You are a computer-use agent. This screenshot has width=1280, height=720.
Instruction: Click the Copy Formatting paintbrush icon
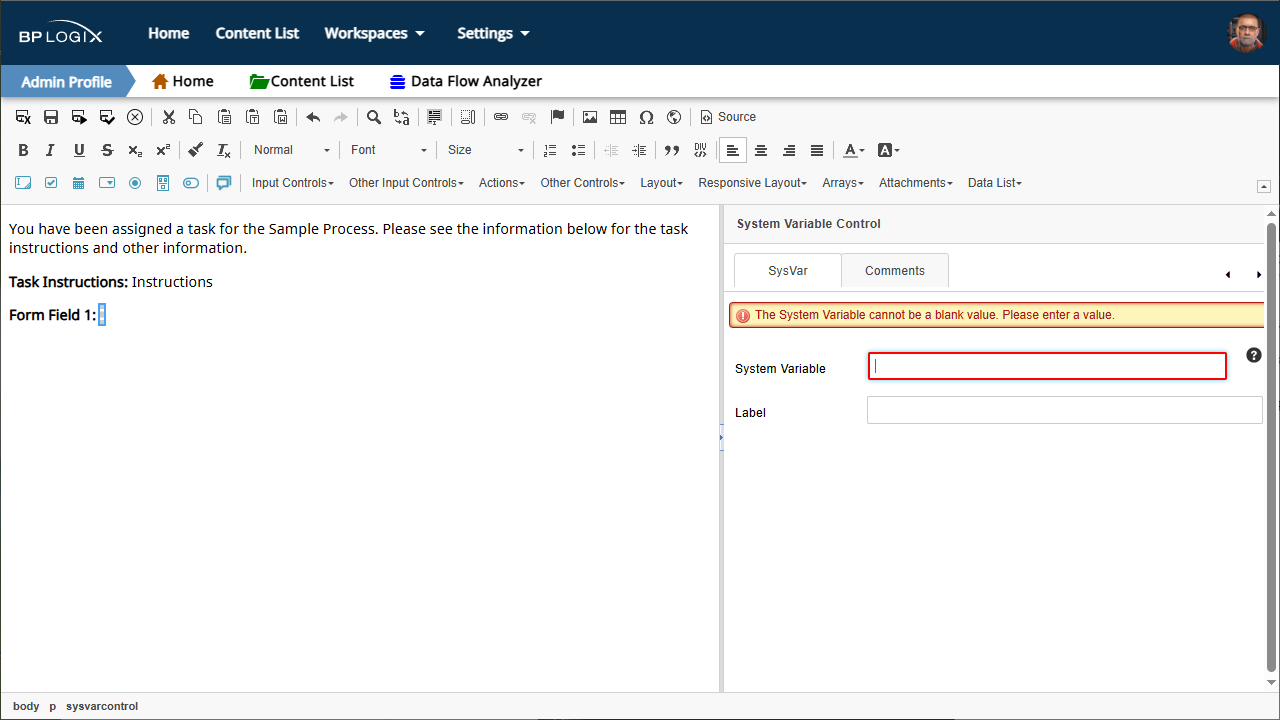pos(196,150)
